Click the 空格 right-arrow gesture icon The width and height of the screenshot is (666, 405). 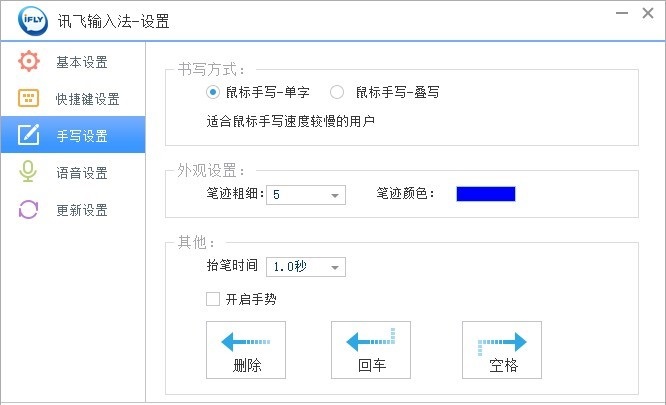click(502, 341)
